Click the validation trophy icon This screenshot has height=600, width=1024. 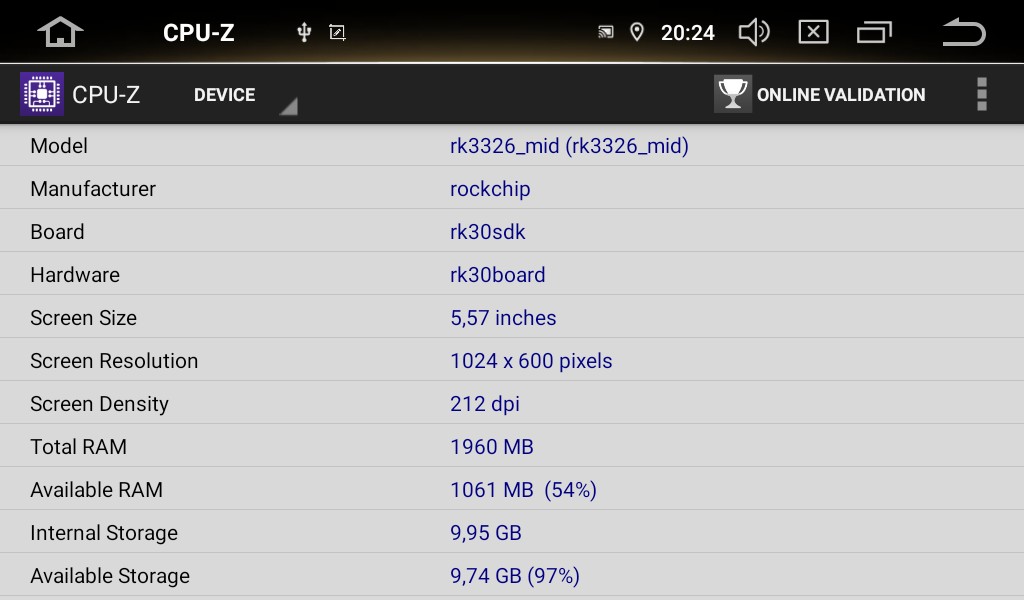(x=733, y=94)
